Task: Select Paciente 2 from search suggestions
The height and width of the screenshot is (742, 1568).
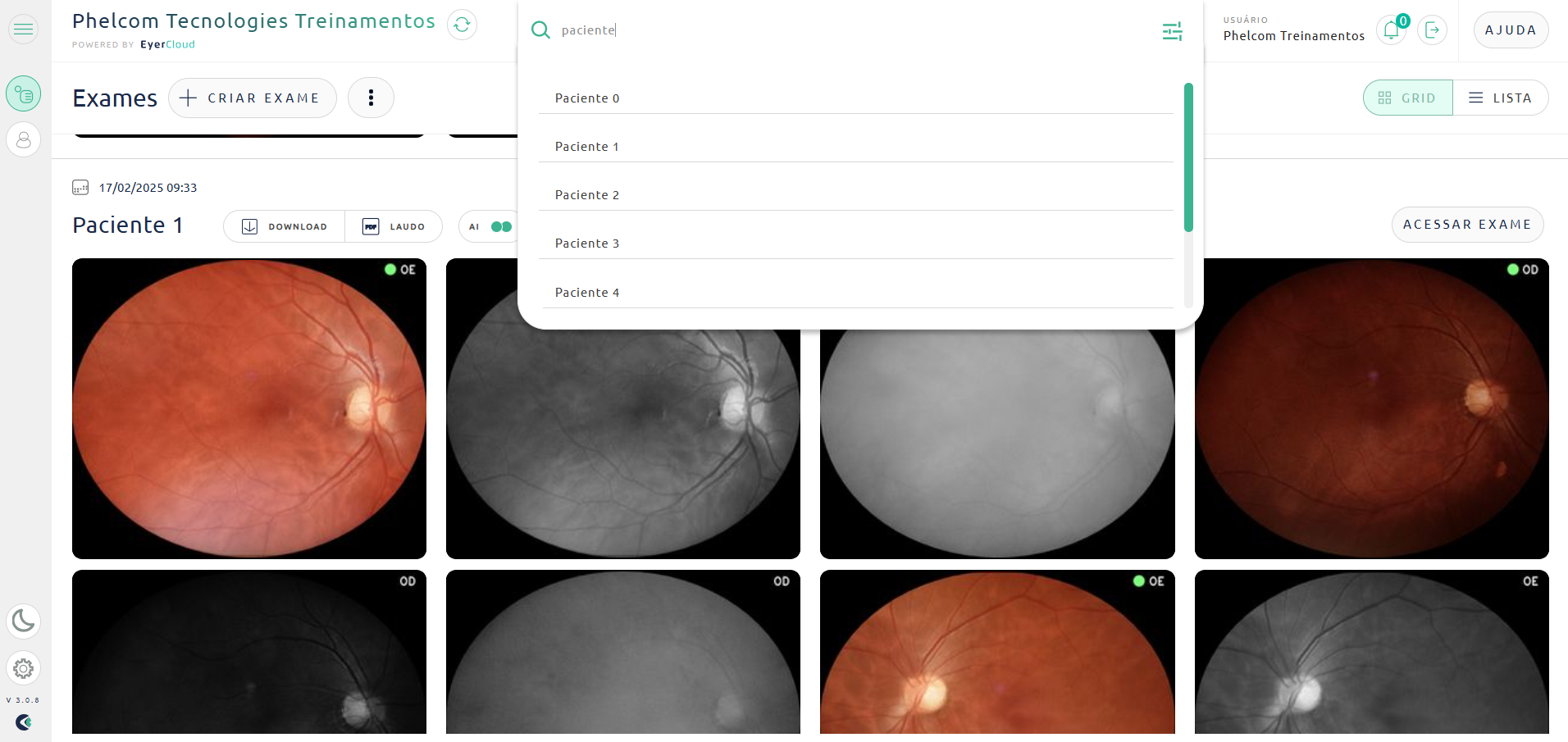Action: (x=856, y=195)
